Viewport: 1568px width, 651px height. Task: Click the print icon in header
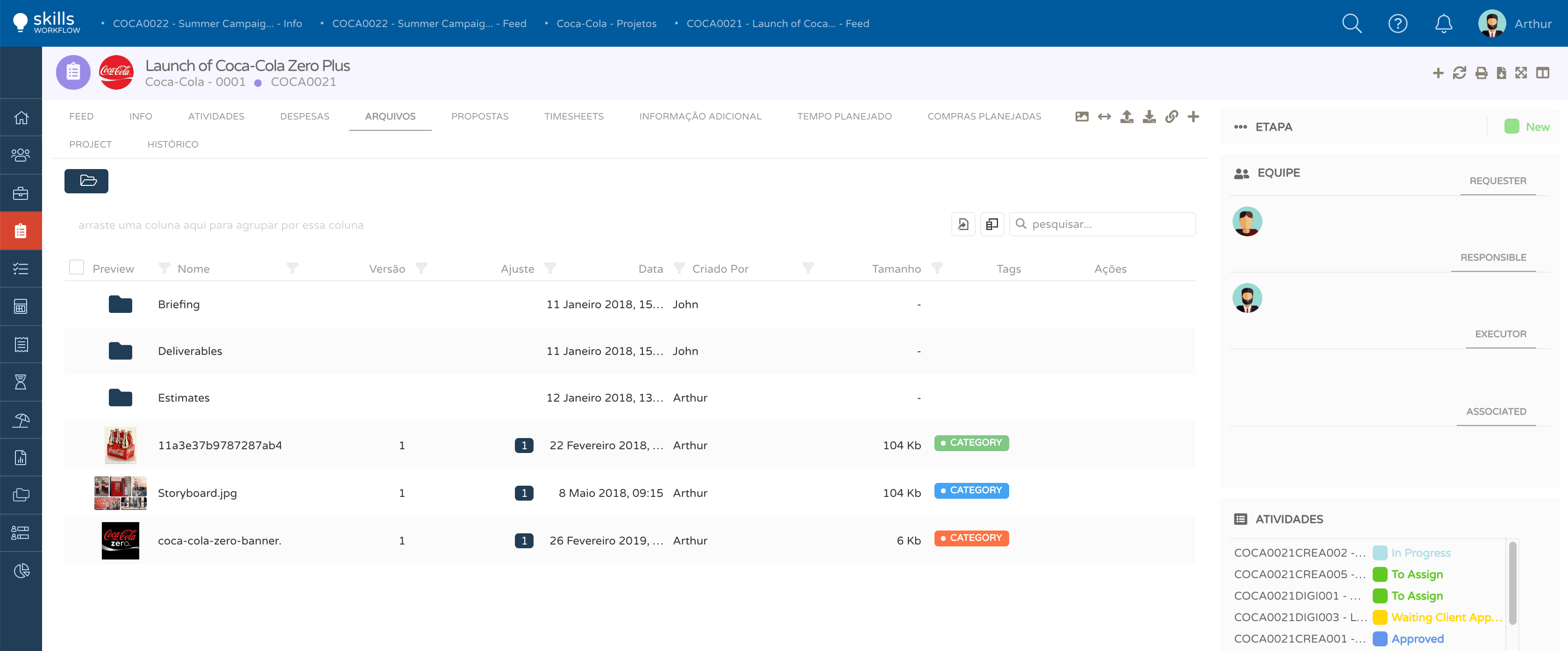tap(1481, 73)
